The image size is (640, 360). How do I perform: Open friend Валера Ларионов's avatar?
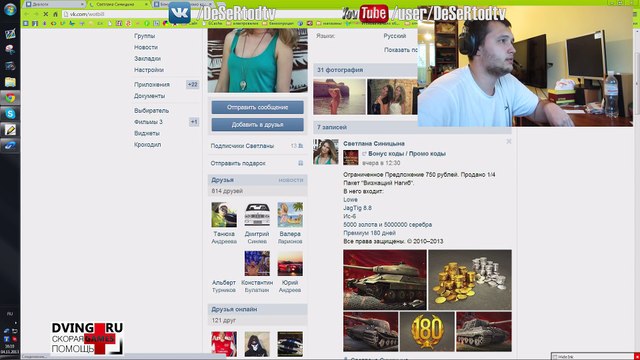coord(290,215)
